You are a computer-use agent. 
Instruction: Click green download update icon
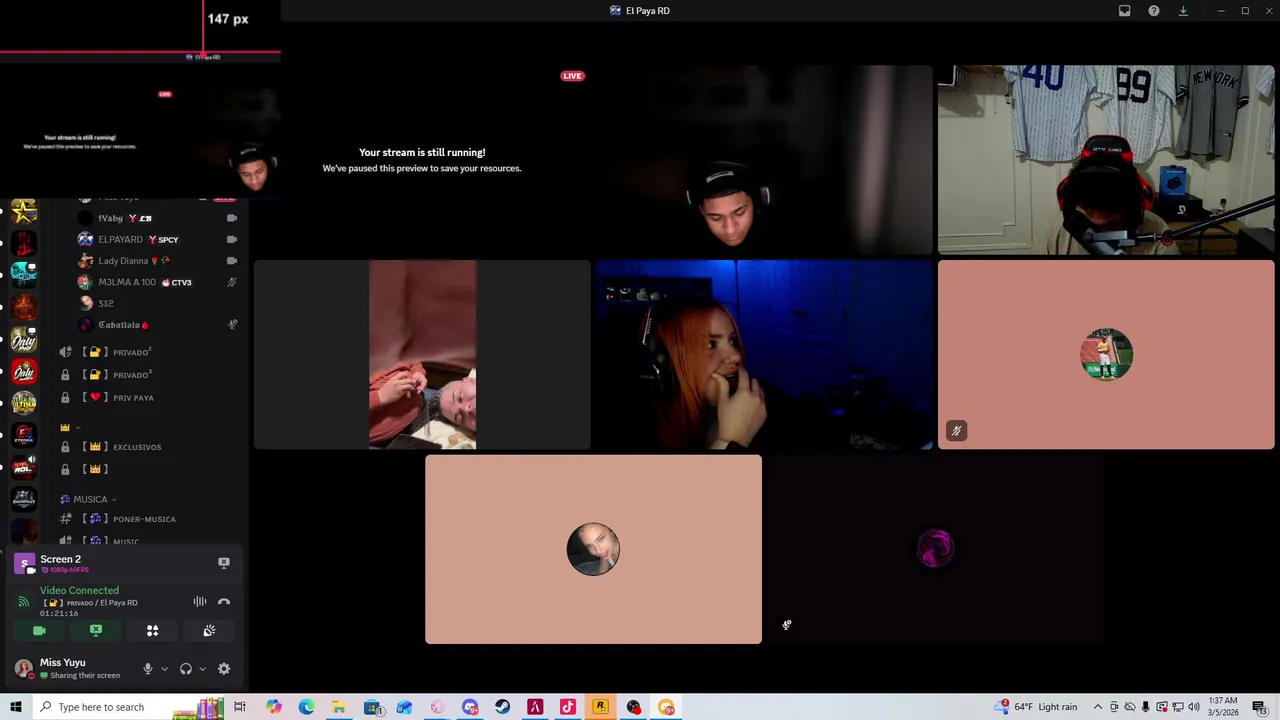click(1183, 11)
